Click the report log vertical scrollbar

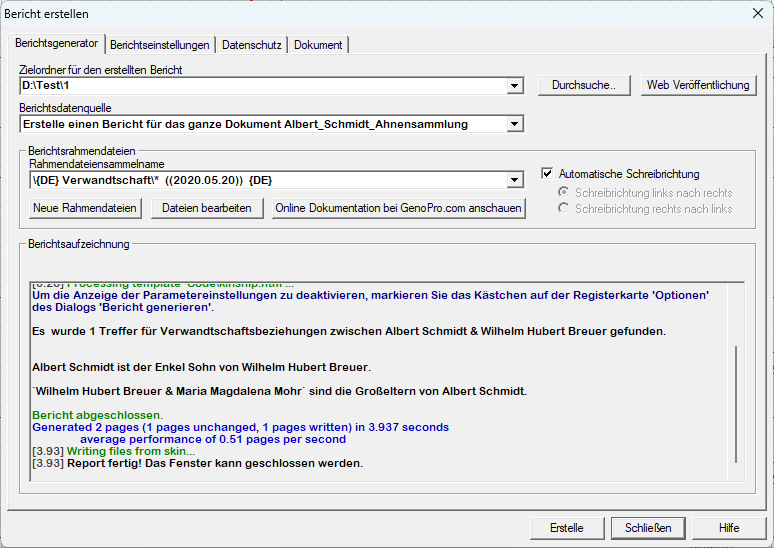coord(738,400)
